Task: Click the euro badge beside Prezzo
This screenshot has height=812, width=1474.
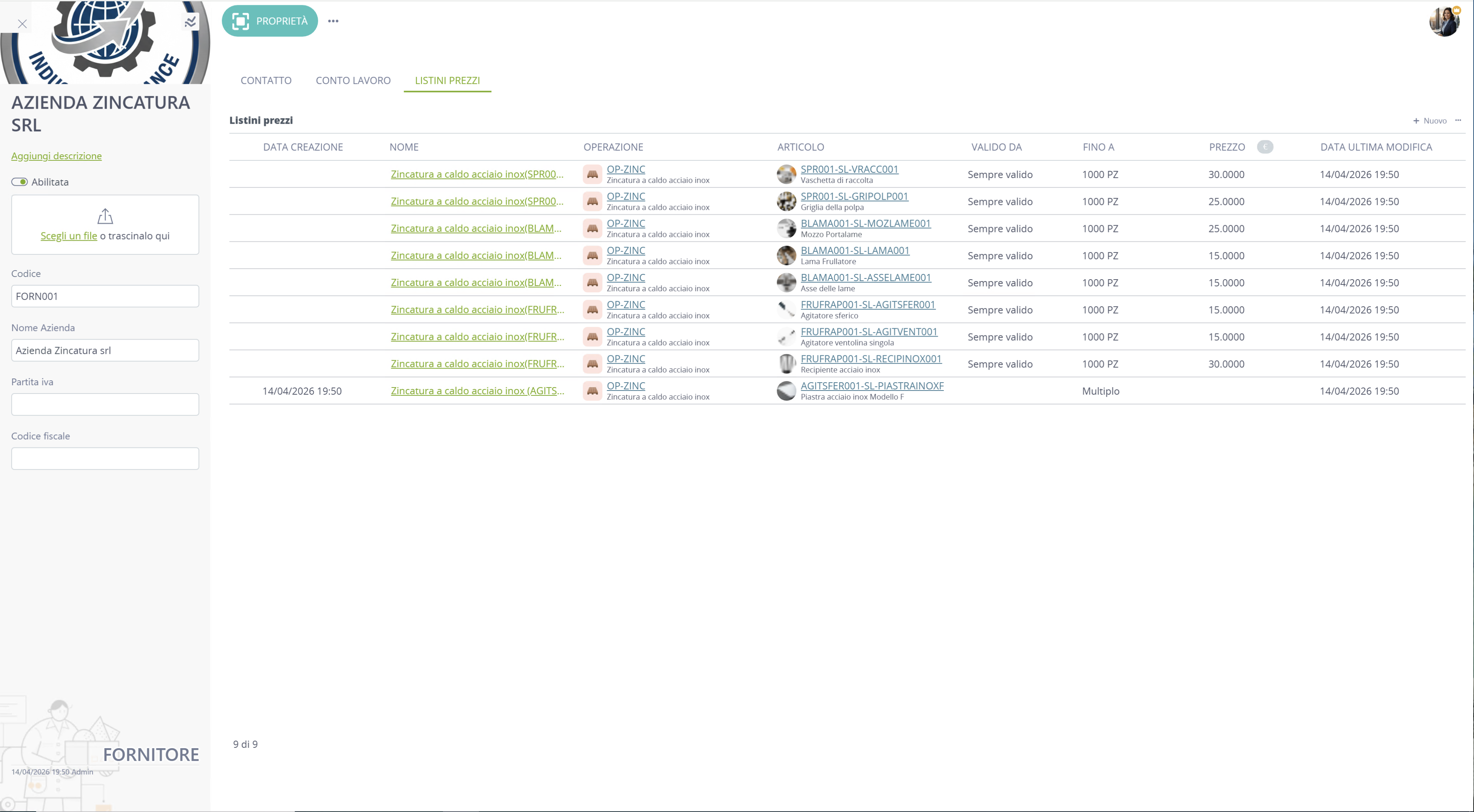Action: (x=1265, y=147)
